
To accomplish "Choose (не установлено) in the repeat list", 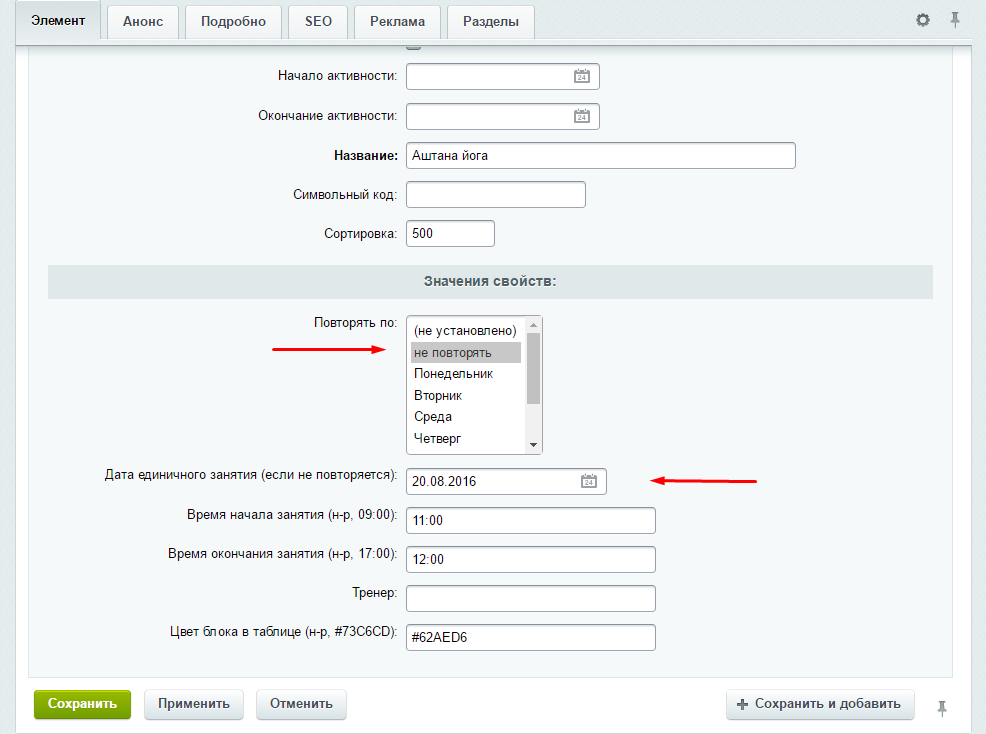I will click(466, 330).
